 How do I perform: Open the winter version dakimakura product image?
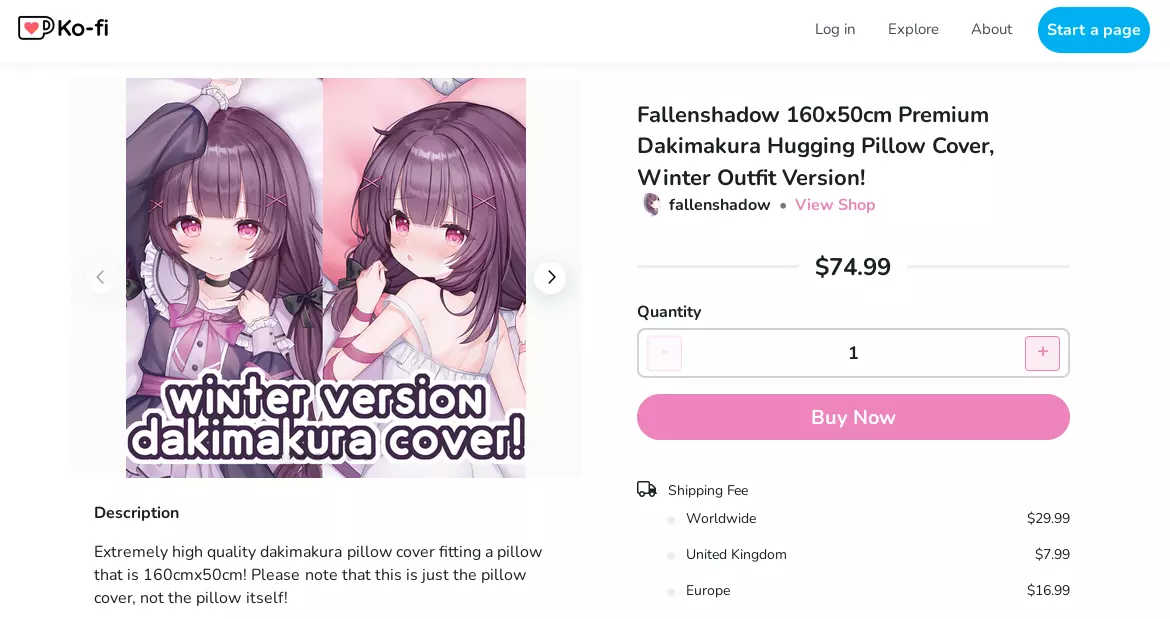click(326, 277)
